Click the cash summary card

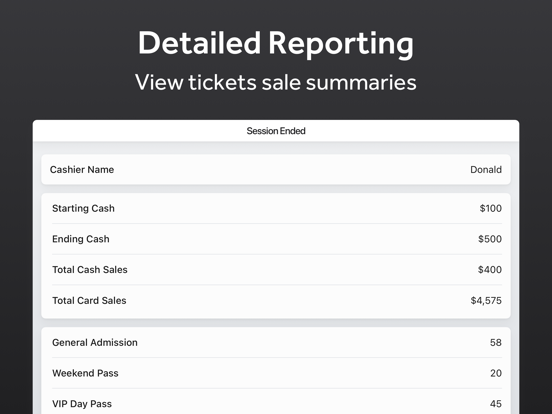point(276,256)
